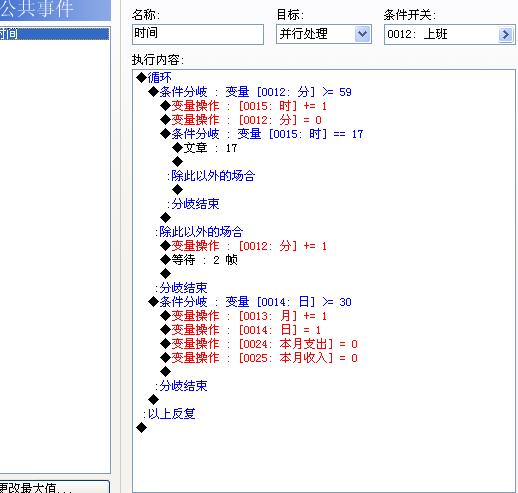Select line 变量操作：[0012: 分] = 0

pos(241,120)
